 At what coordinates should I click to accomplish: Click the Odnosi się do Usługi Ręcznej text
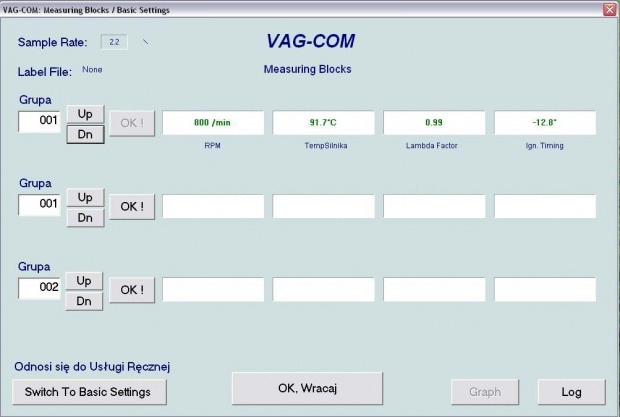point(92,367)
